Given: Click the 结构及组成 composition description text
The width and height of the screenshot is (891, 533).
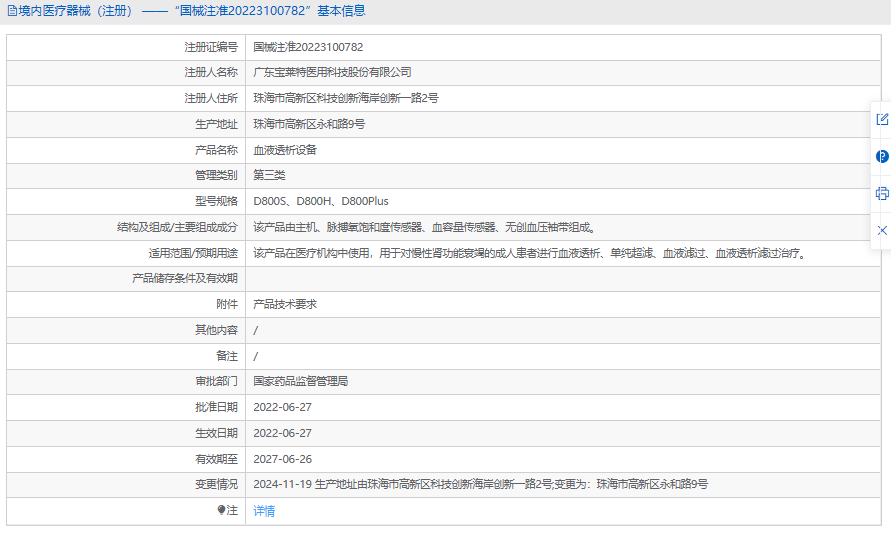Looking at the screenshot, I should point(426,227).
